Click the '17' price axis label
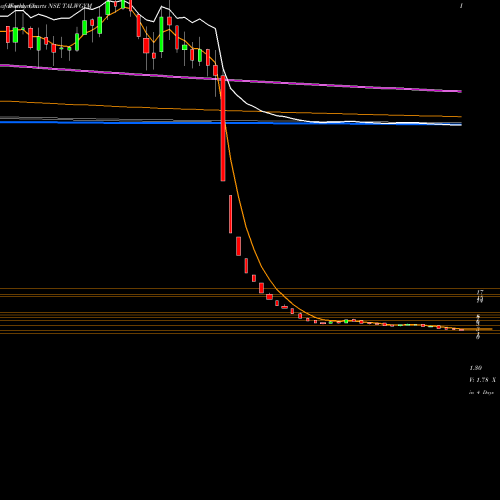Image resolution: width=500 pixels, height=500 pixels. (x=480, y=292)
